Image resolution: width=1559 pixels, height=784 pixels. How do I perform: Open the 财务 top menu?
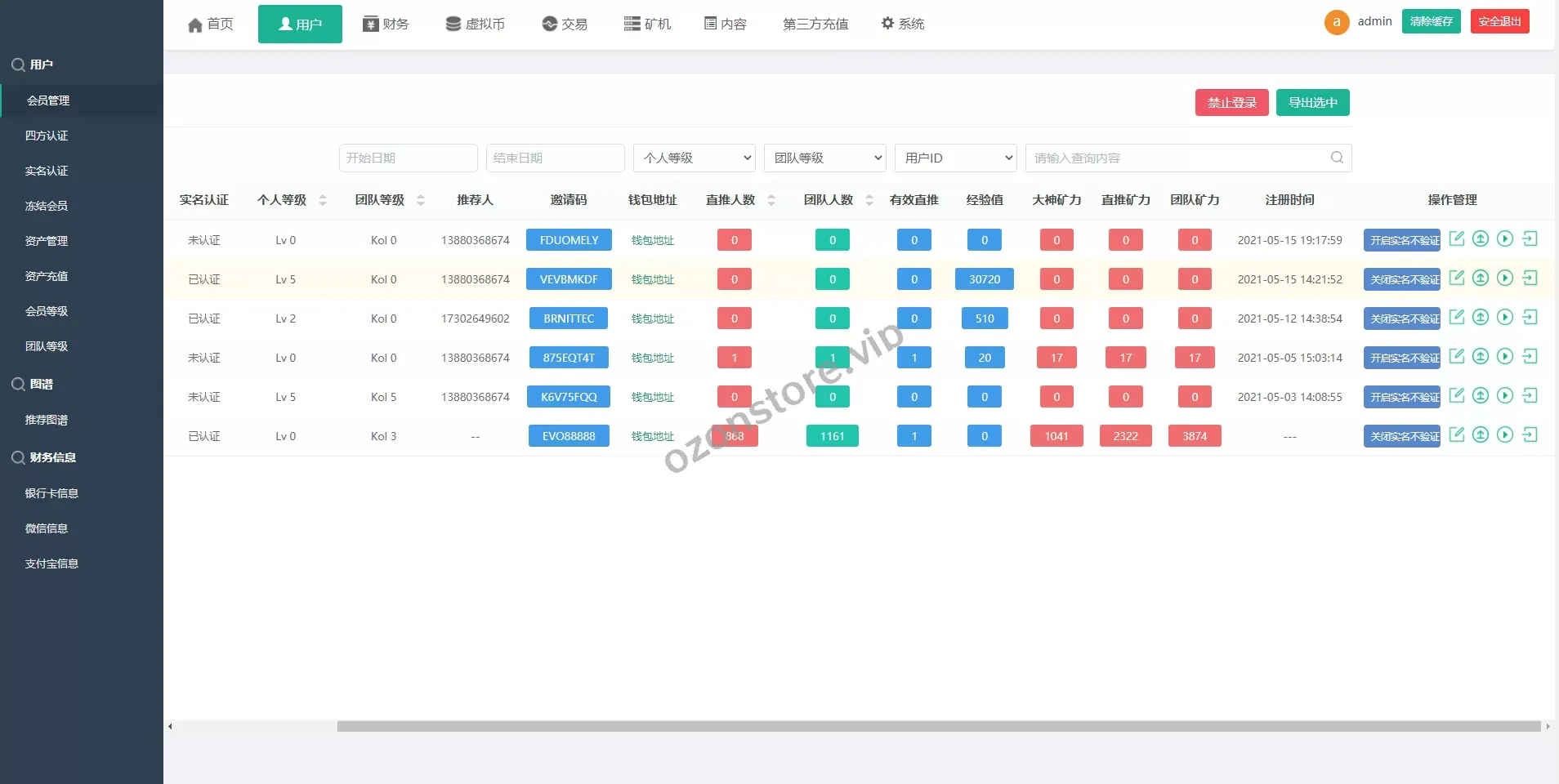click(386, 24)
